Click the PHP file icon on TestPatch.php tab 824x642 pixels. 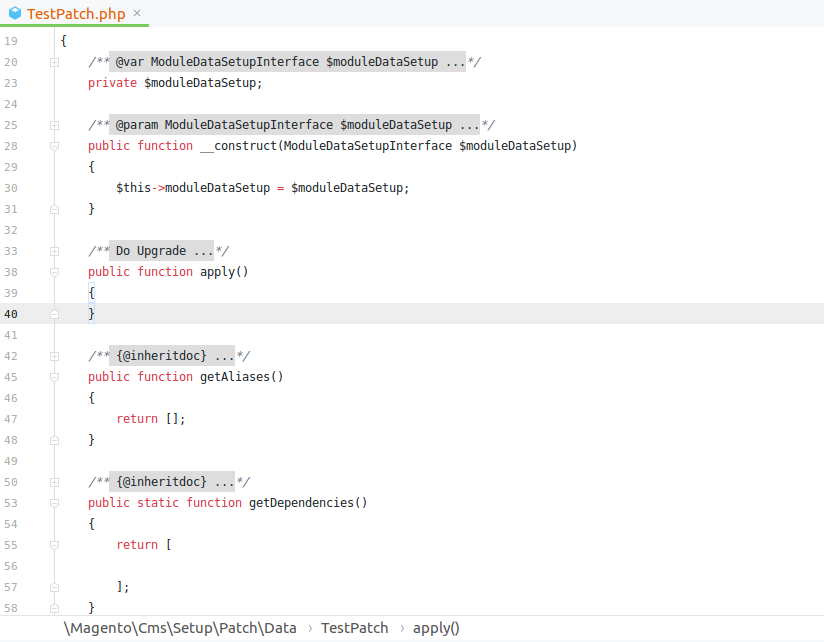(x=15, y=13)
